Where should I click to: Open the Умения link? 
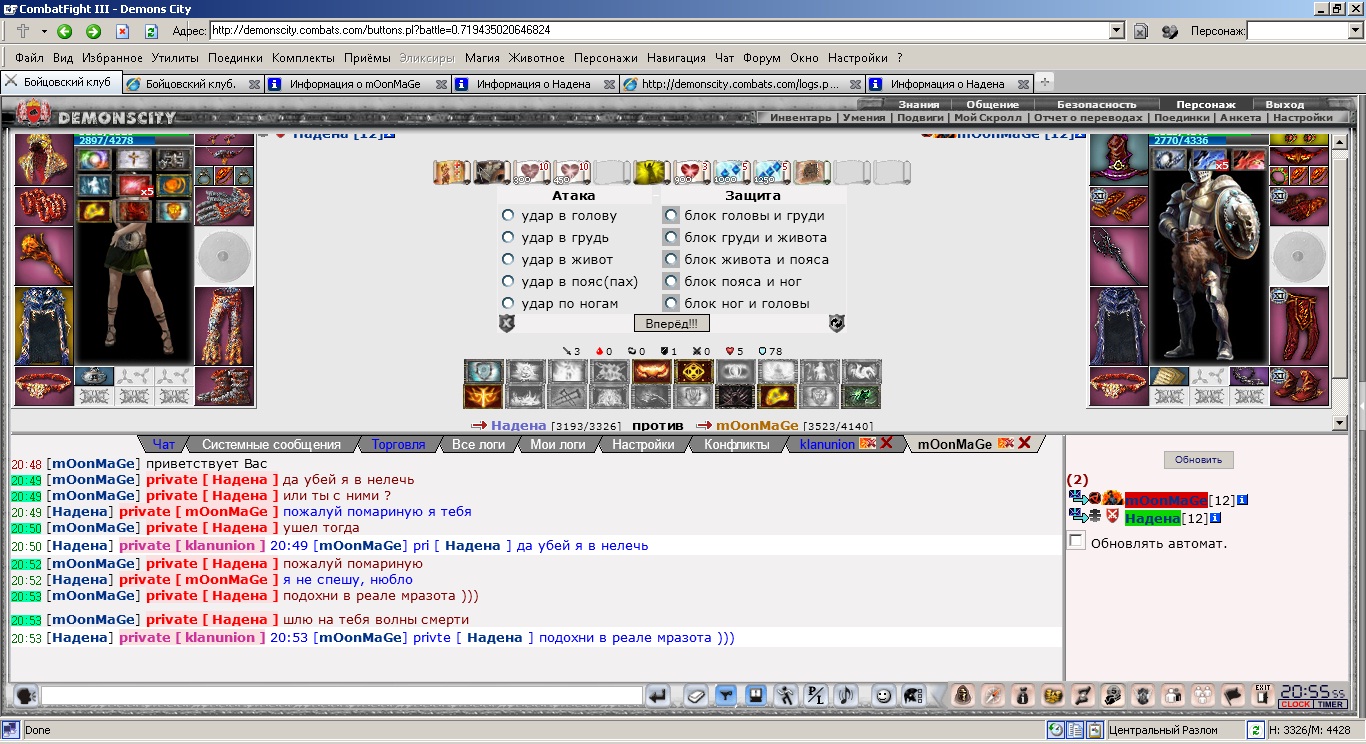pos(863,117)
